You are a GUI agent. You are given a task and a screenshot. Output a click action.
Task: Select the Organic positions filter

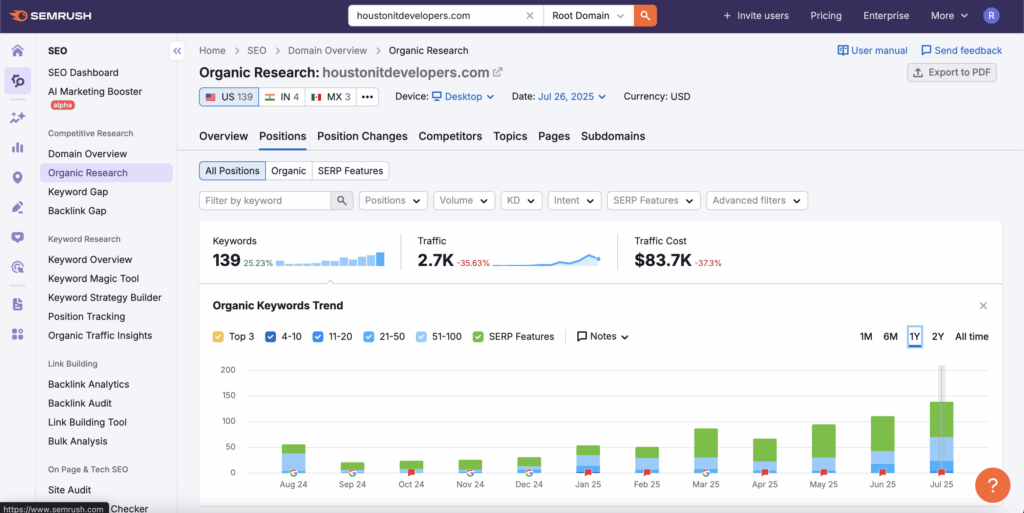(x=289, y=171)
